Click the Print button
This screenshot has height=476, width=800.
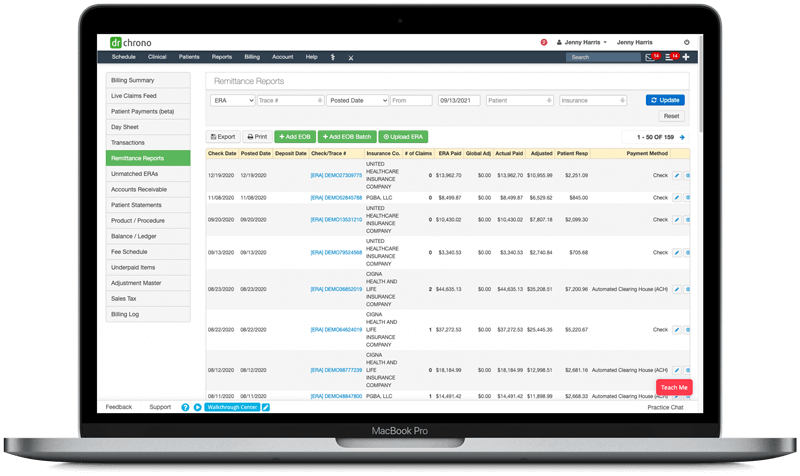257,137
